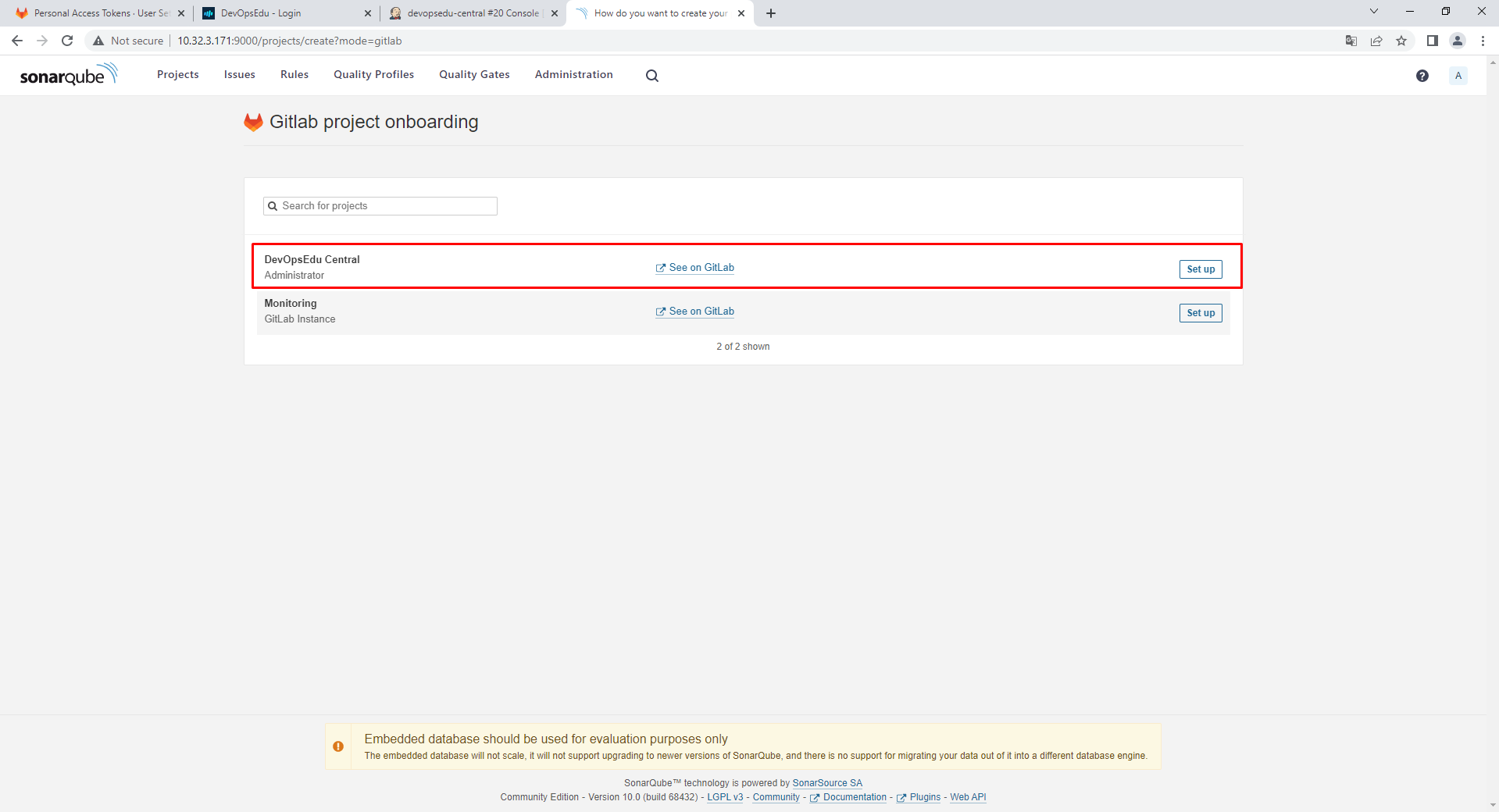This screenshot has height=812, width=1499.
Task: Switch to devopsedu-central #20 Console tab
Action: [473, 13]
